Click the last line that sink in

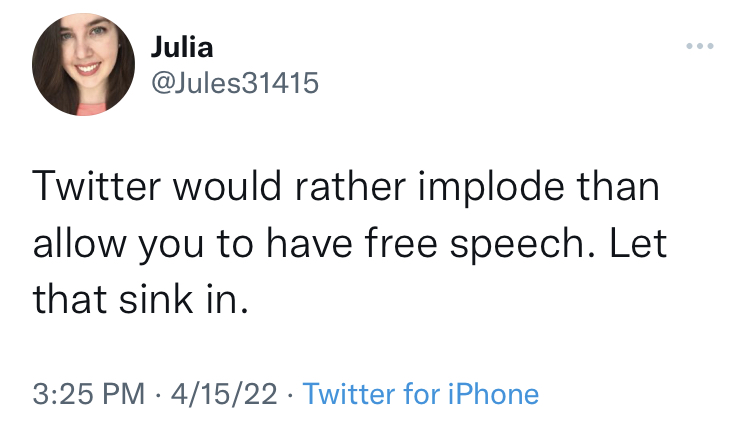point(140,300)
